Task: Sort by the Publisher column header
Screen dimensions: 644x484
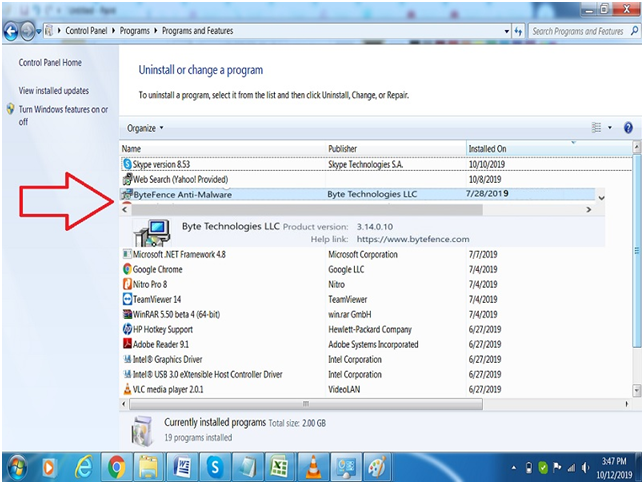Action: (x=396, y=149)
